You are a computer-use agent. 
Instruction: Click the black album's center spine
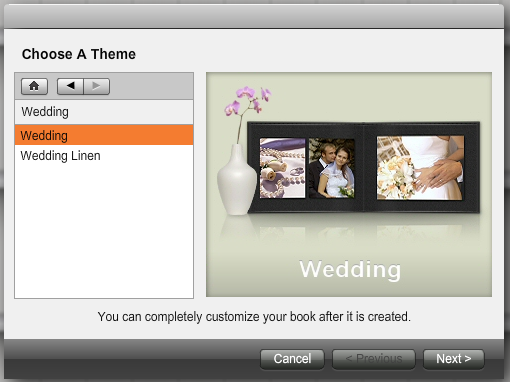click(x=363, y=167)
